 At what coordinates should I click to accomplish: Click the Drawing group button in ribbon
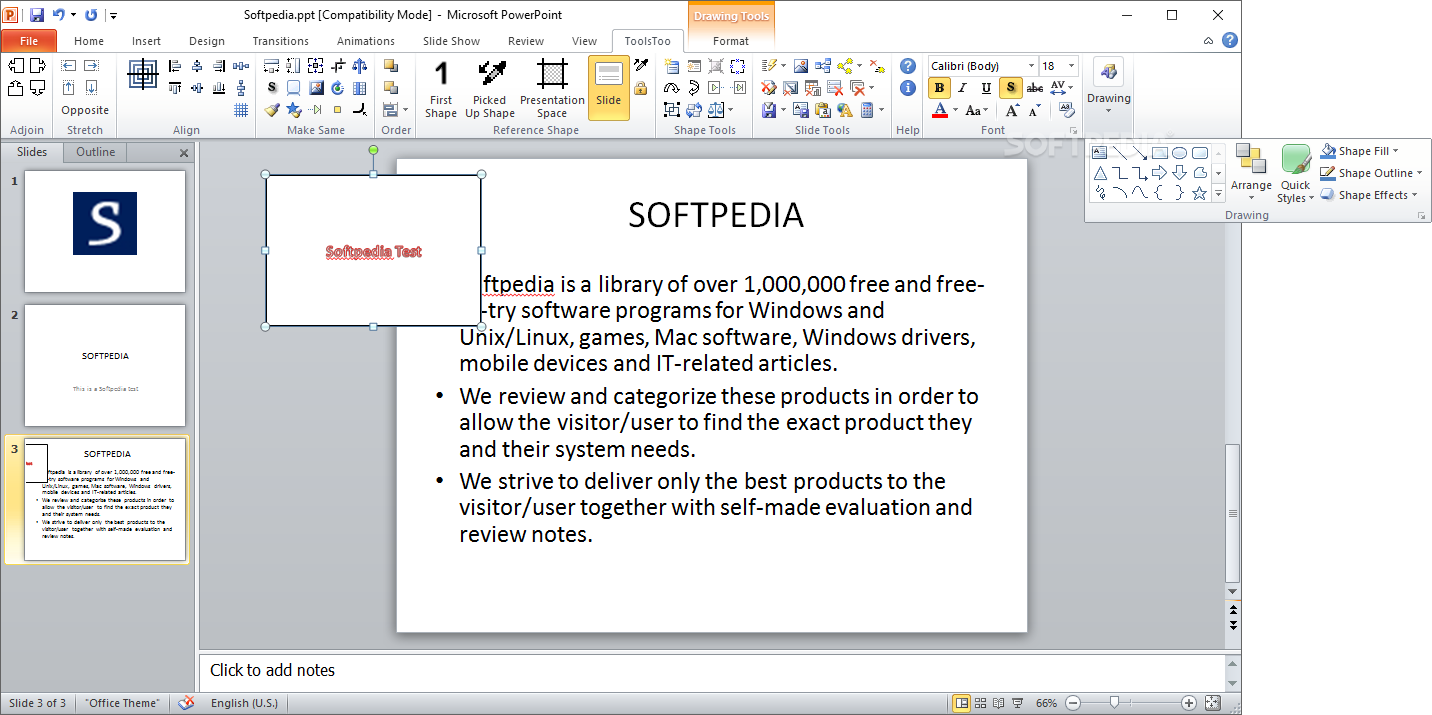pyautogui.click(x=1109, y=85)
